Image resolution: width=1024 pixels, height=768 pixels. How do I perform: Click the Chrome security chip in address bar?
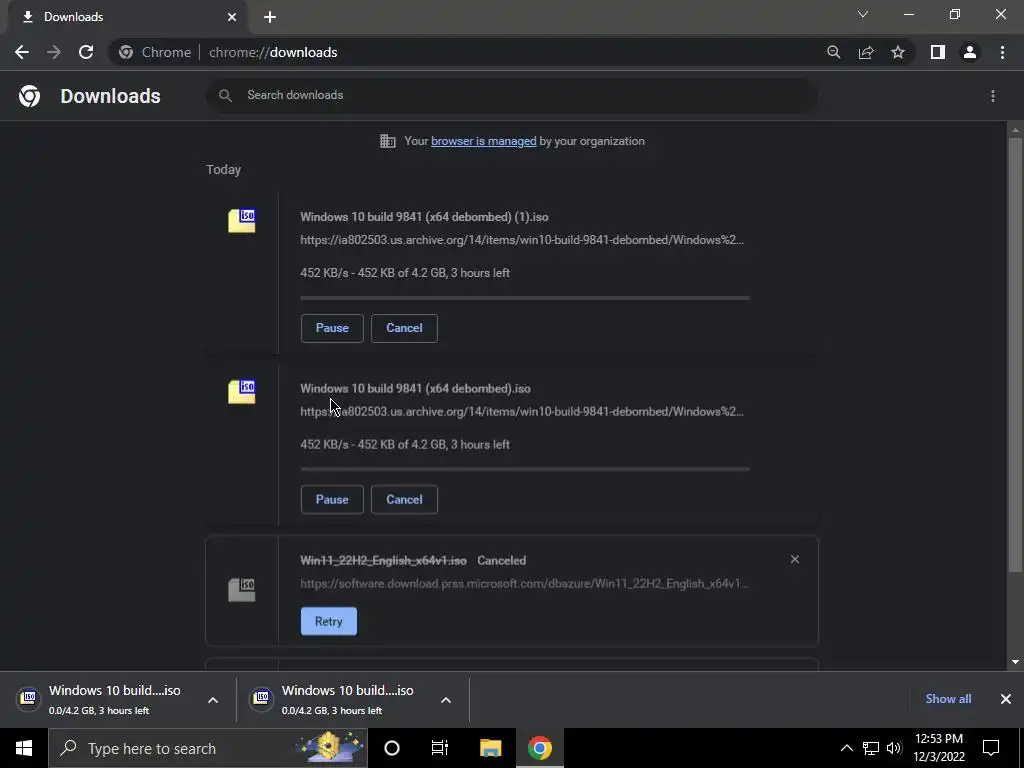click(x=155, y=52)
